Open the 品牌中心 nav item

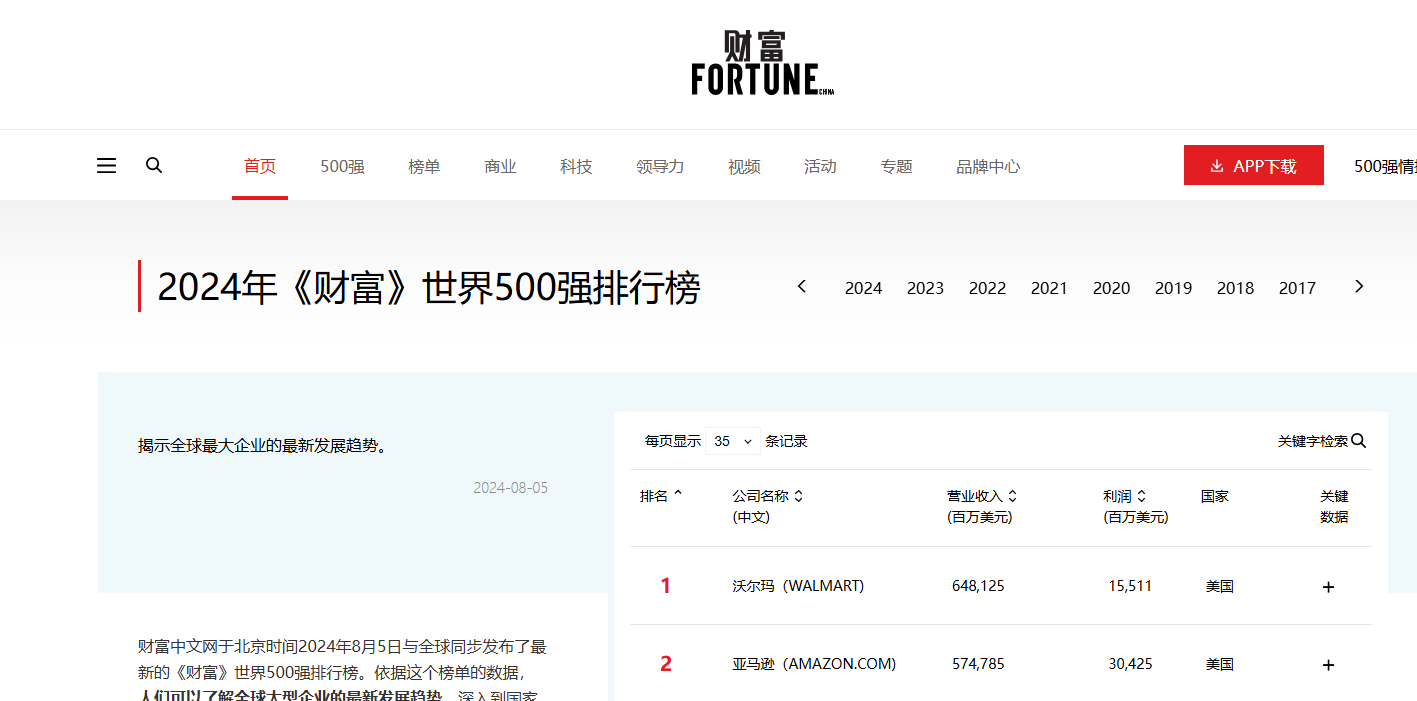[988, 166]
